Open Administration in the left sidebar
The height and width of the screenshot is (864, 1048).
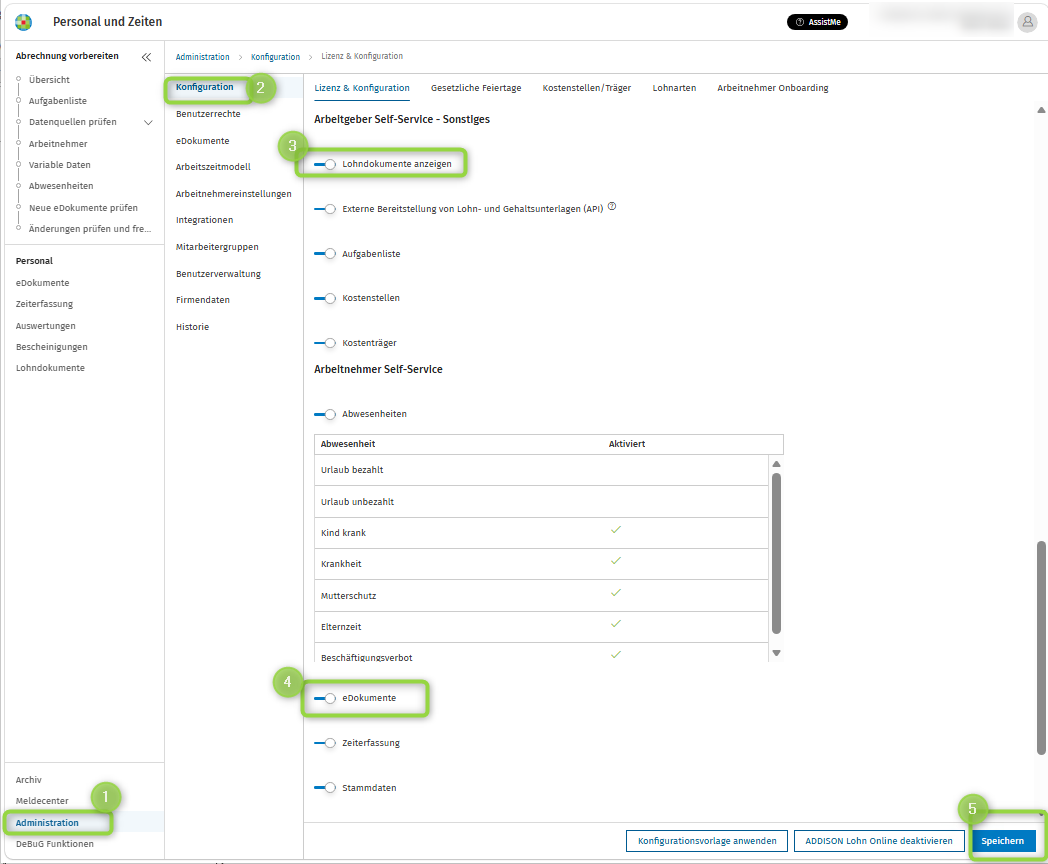tap(47, 823)
